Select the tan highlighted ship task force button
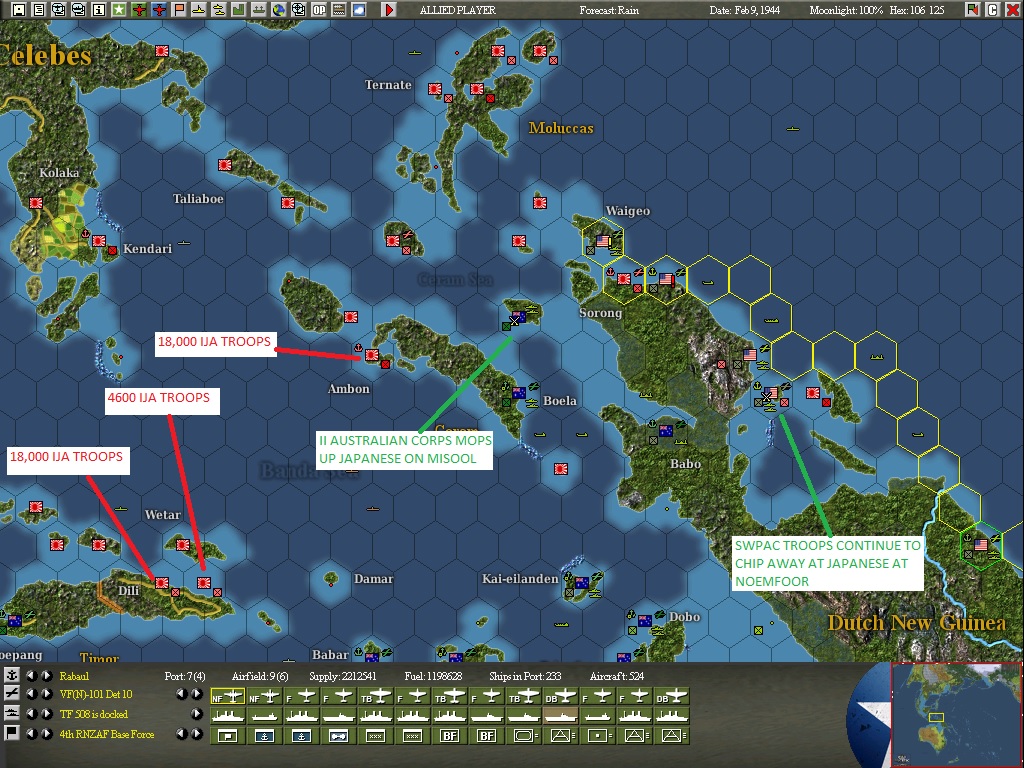1032x768 pixels. 561,715
